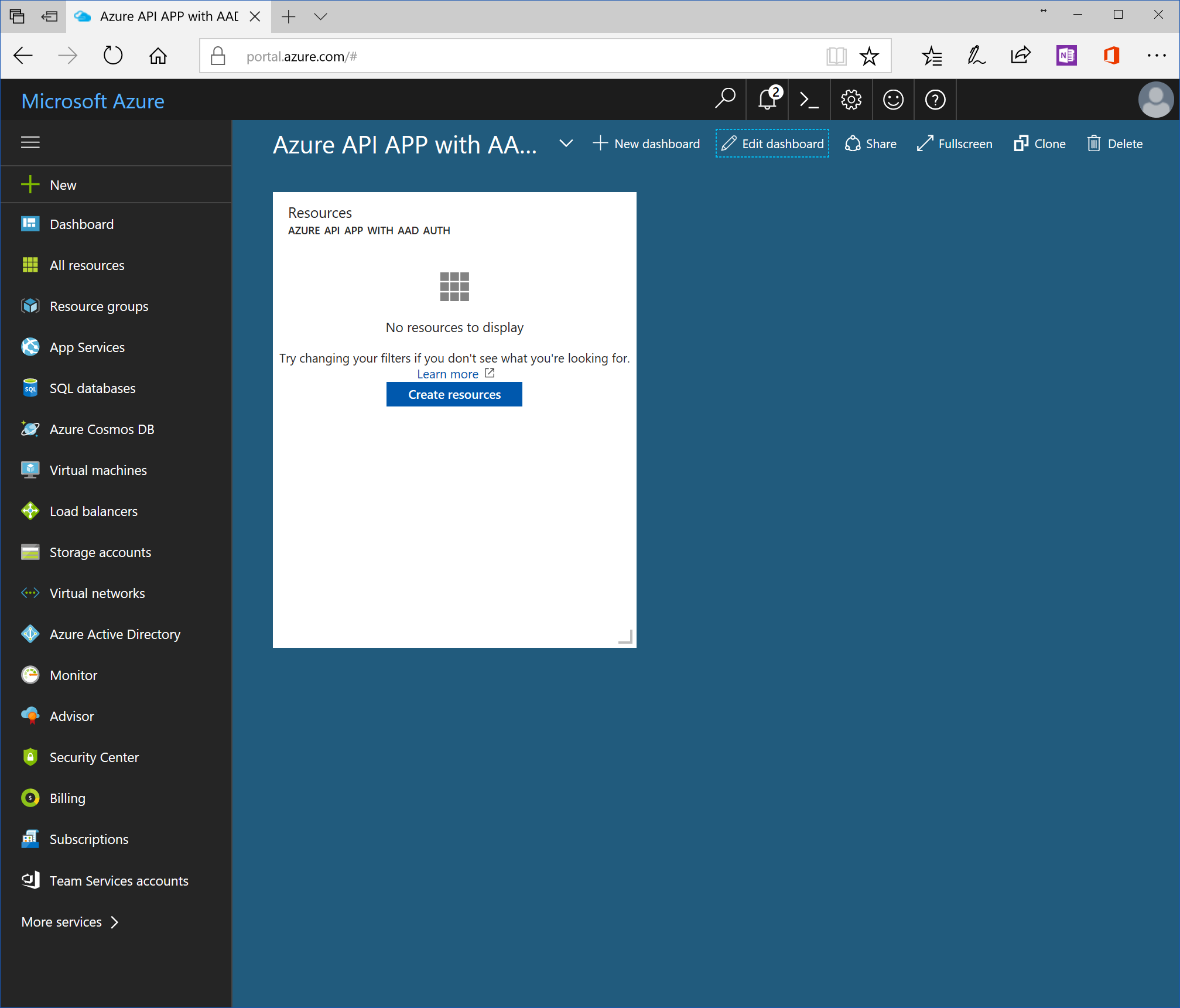Open Security Center in sidebar
The height and width of the screenshot is (1008, 1180).
[x=94, y=757]
